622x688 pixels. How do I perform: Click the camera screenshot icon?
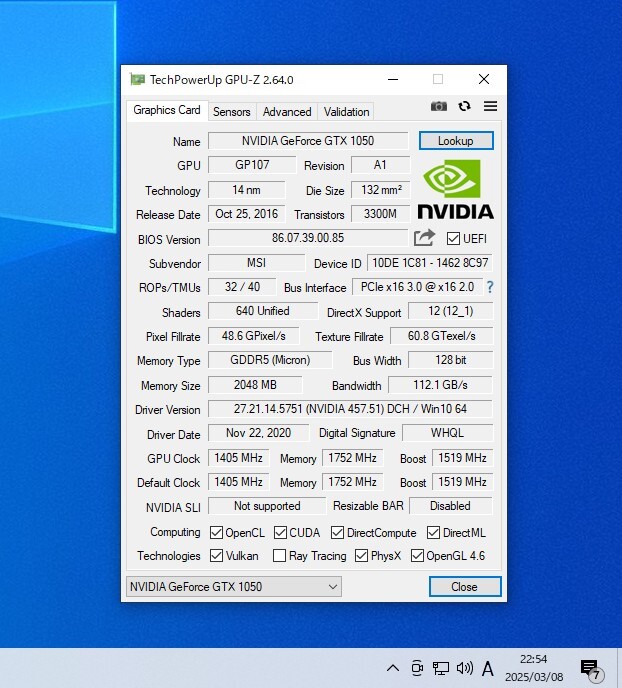click(439, 106)
